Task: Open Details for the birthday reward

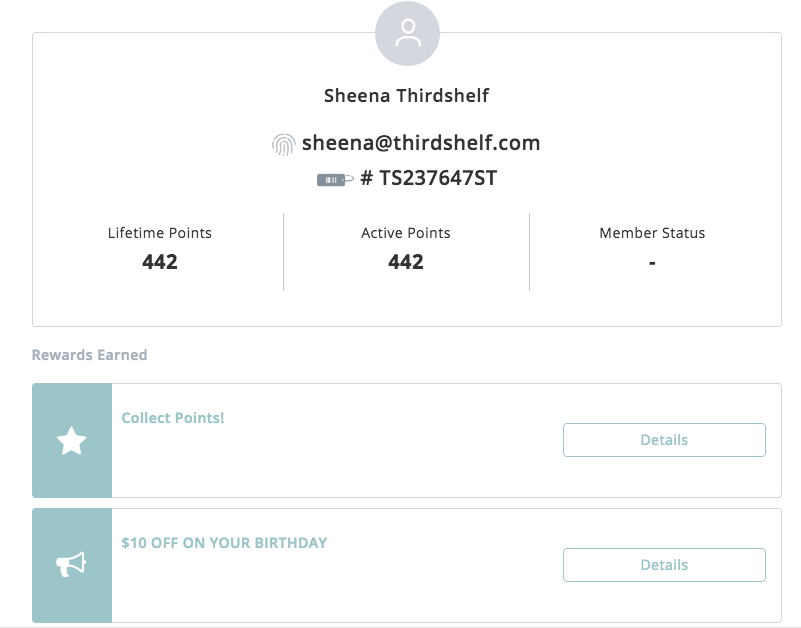Action: [664, 565]
